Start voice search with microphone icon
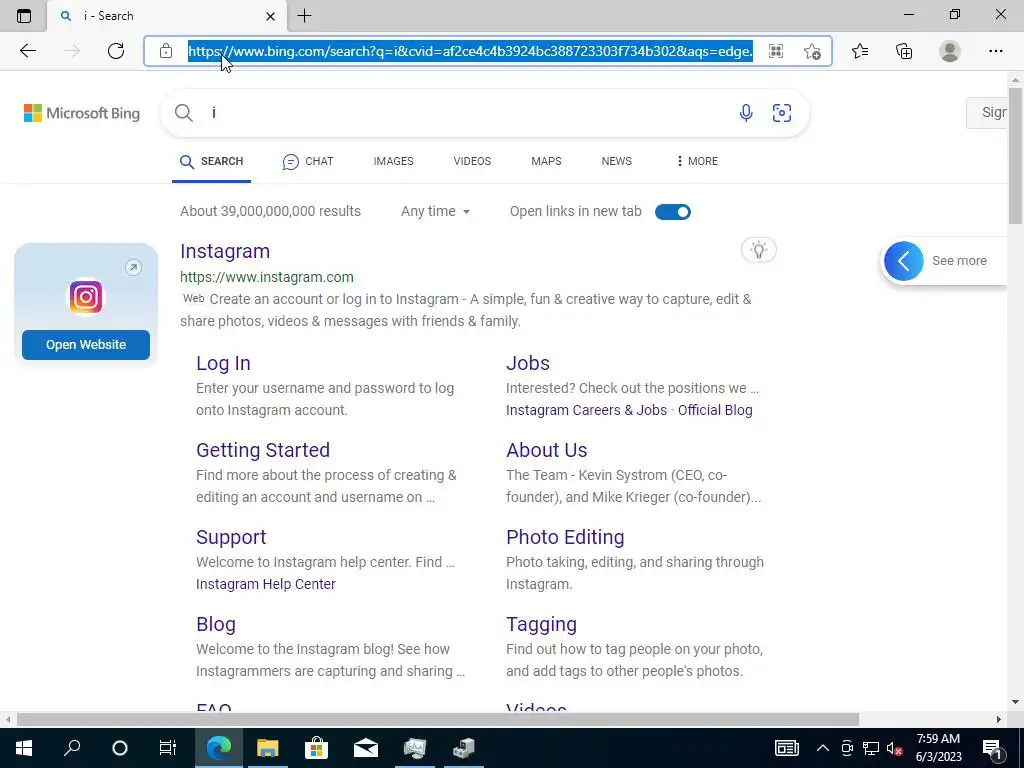The width and height of the screenshot is (1024, 768). [x=746, y=113]
